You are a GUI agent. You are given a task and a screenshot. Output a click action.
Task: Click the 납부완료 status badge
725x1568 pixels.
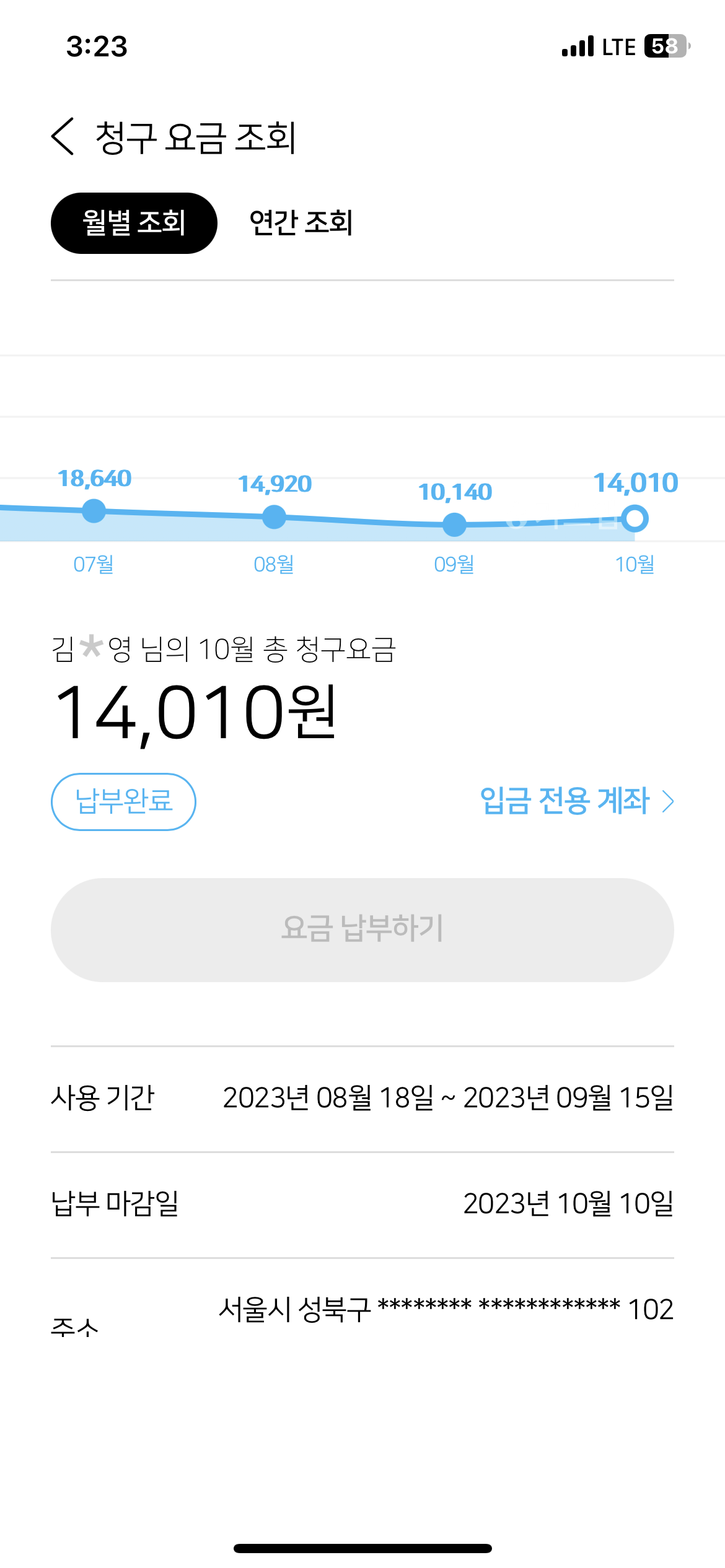(x=123, y=801)
